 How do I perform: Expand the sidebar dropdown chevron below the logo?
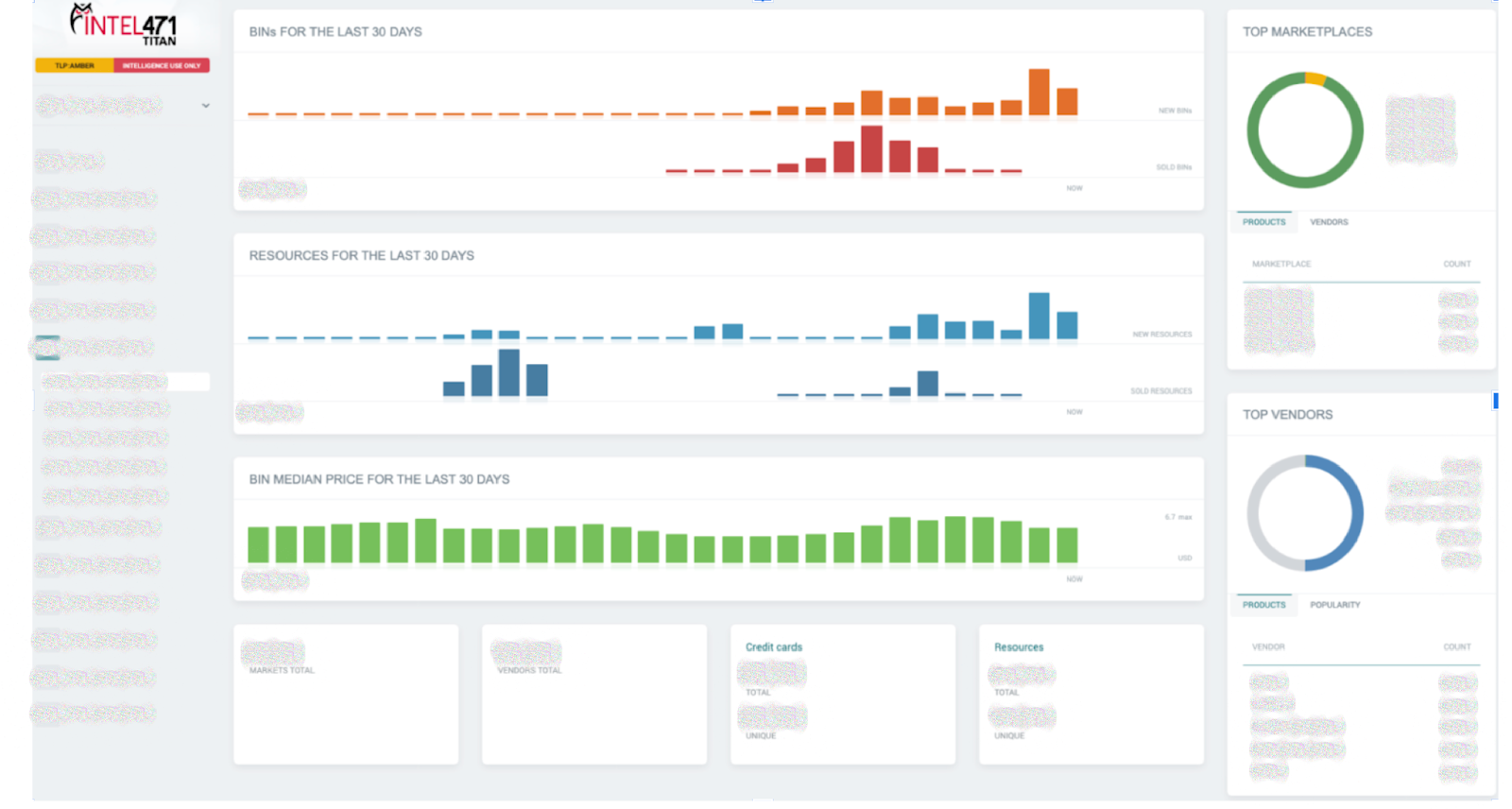206,106
